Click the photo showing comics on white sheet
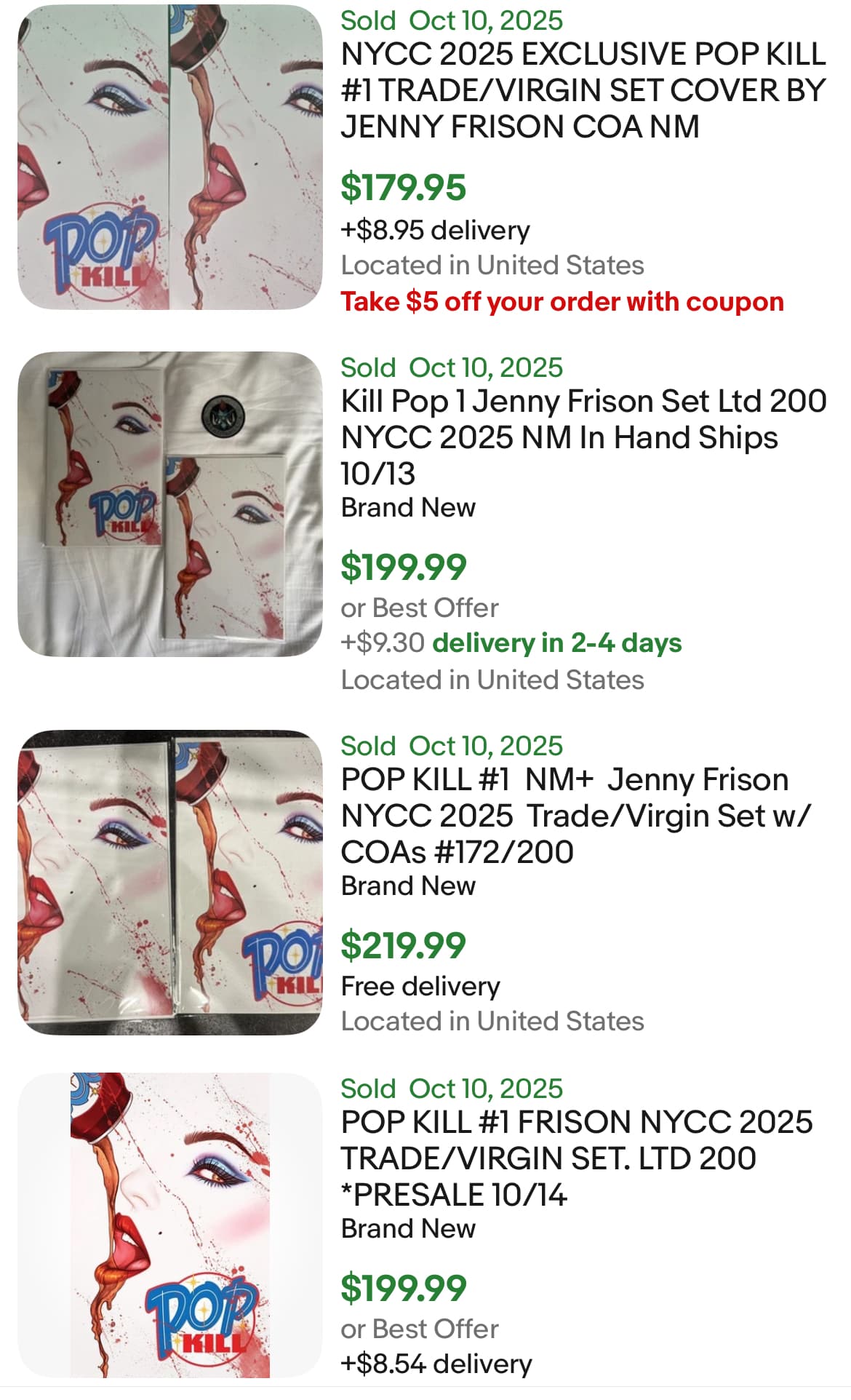Image resolution: width=851 pixels, height=1400 pixels. (x=170, y=504)
